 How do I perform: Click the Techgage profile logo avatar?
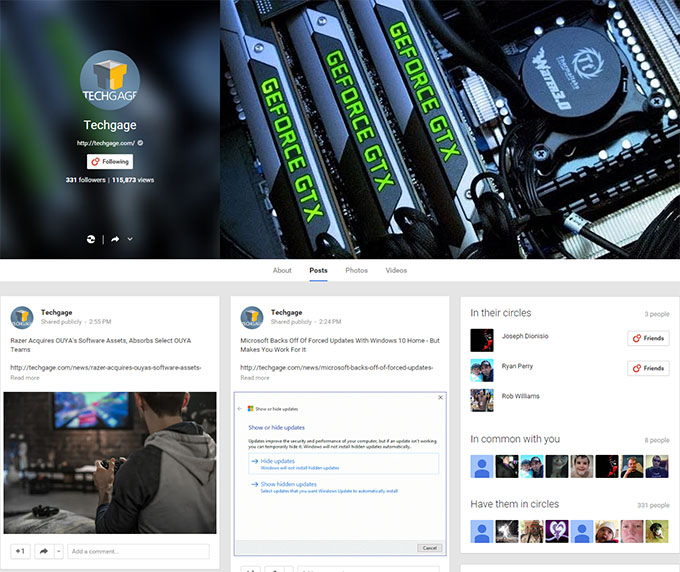[x=110, y=80]
